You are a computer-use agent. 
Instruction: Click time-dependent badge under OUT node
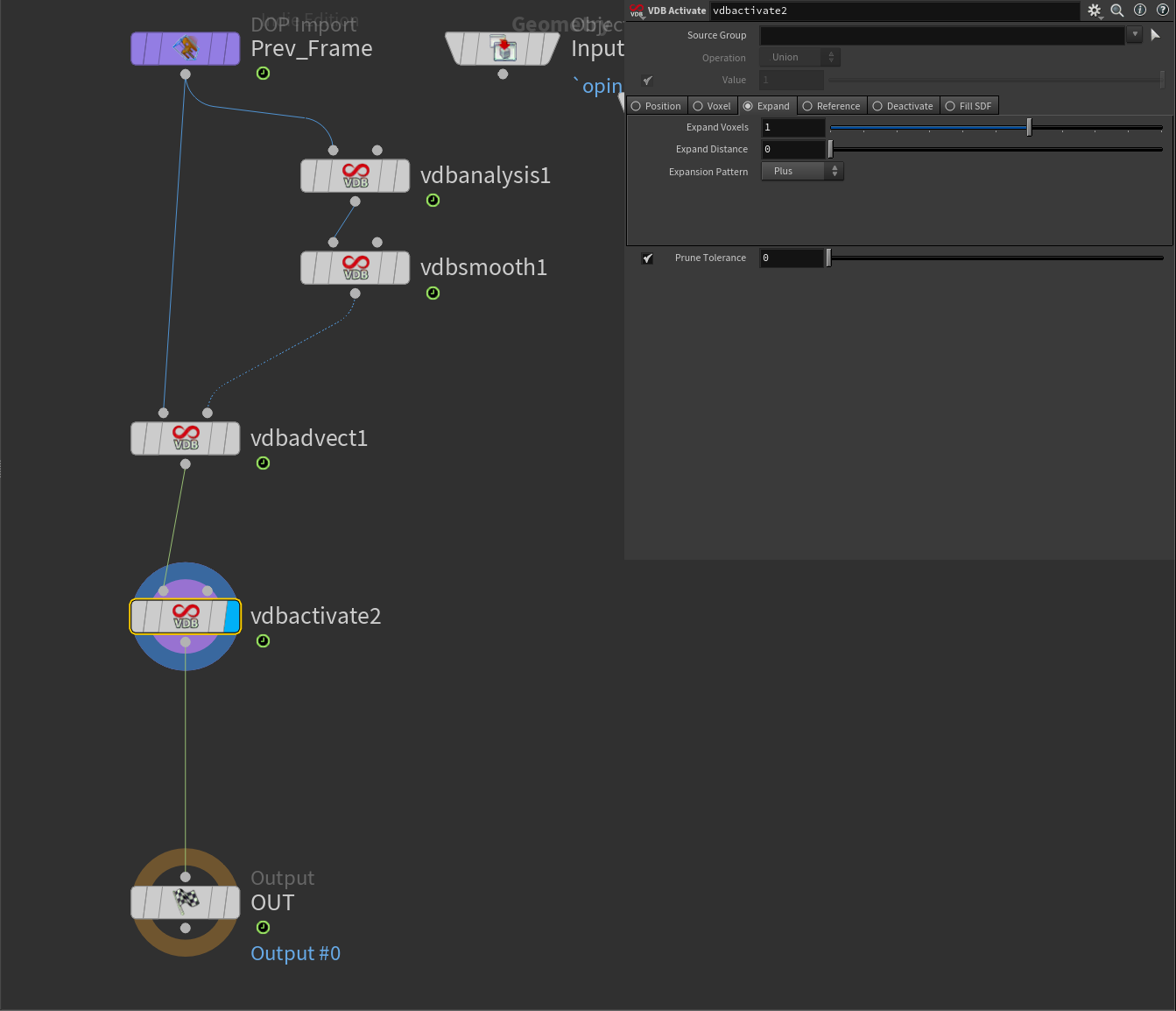click(x=263, y=928)
